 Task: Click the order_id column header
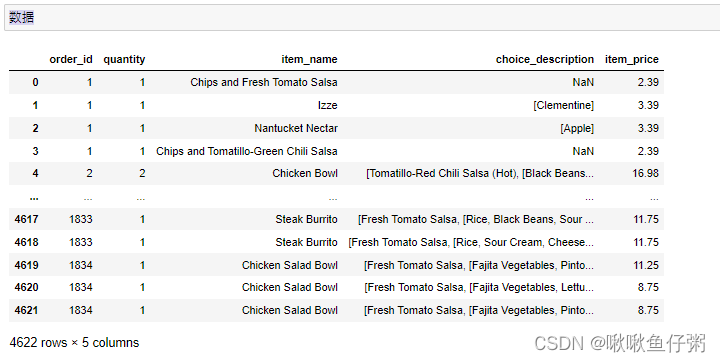tap(71, 59)
